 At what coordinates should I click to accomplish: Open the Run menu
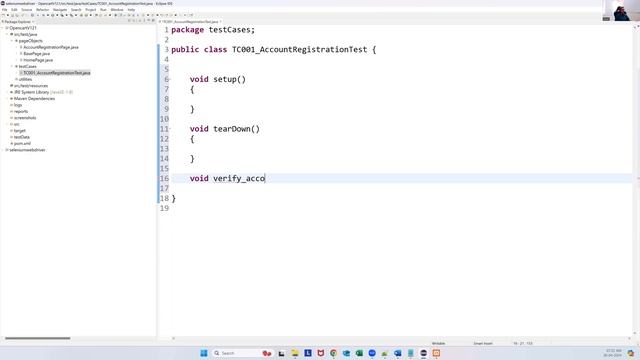coord(103,9)
